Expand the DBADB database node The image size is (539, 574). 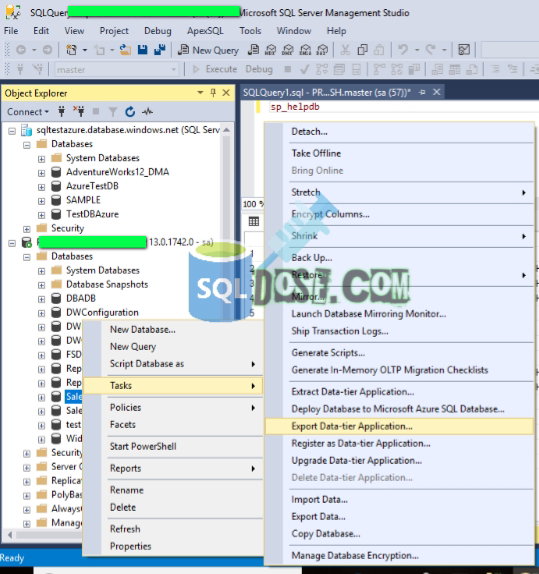click(x=41, y=299)
